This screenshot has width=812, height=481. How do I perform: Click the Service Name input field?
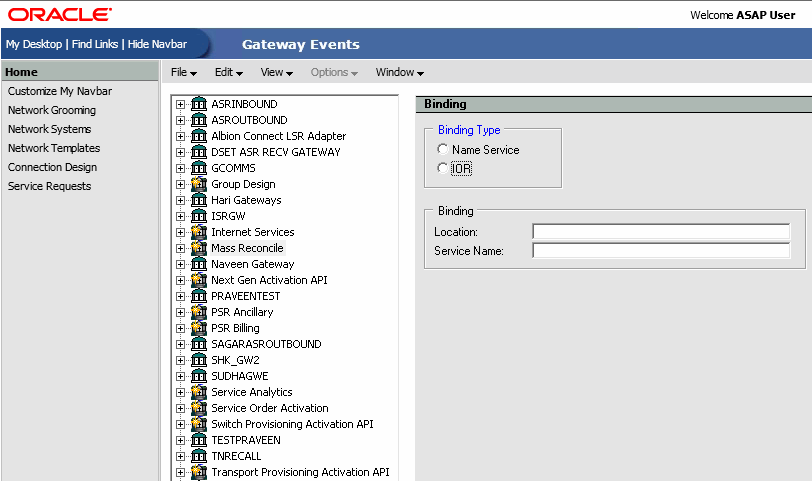coord(661,251)
